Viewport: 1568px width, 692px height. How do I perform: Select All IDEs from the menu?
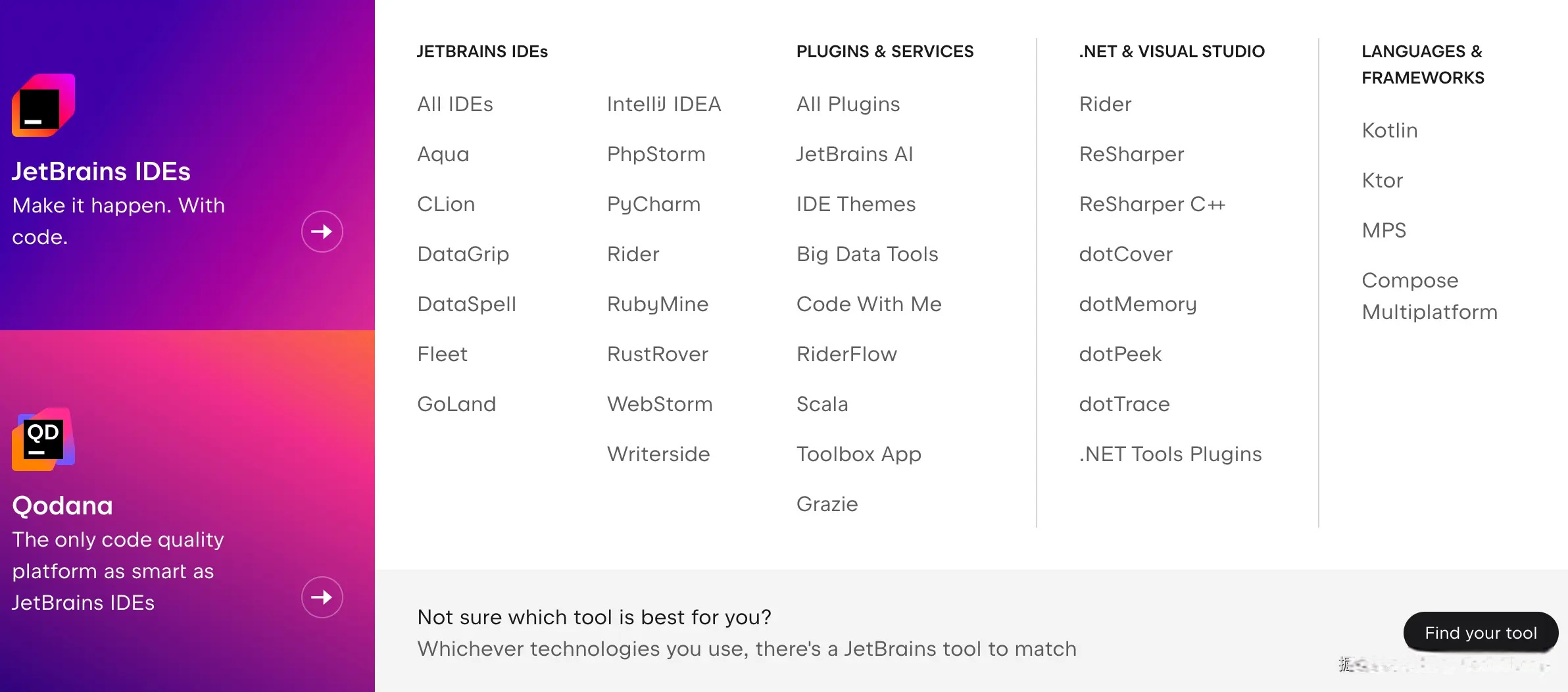click(454, 104)
